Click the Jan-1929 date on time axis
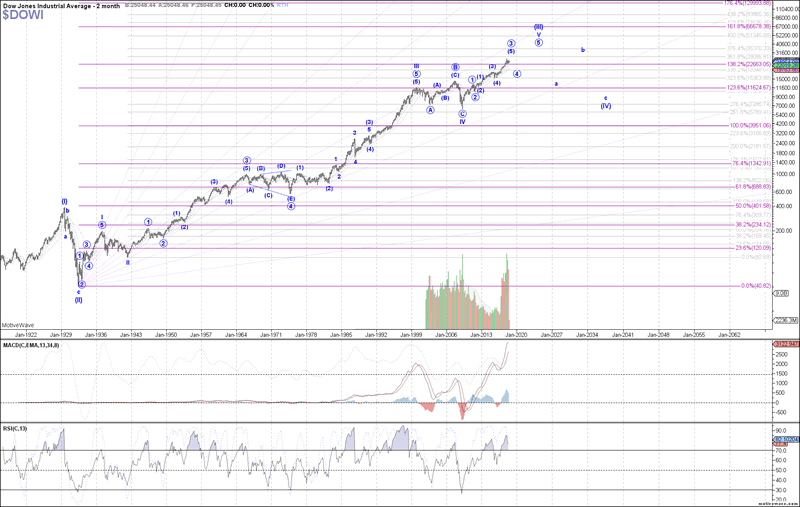 point(61,333)
